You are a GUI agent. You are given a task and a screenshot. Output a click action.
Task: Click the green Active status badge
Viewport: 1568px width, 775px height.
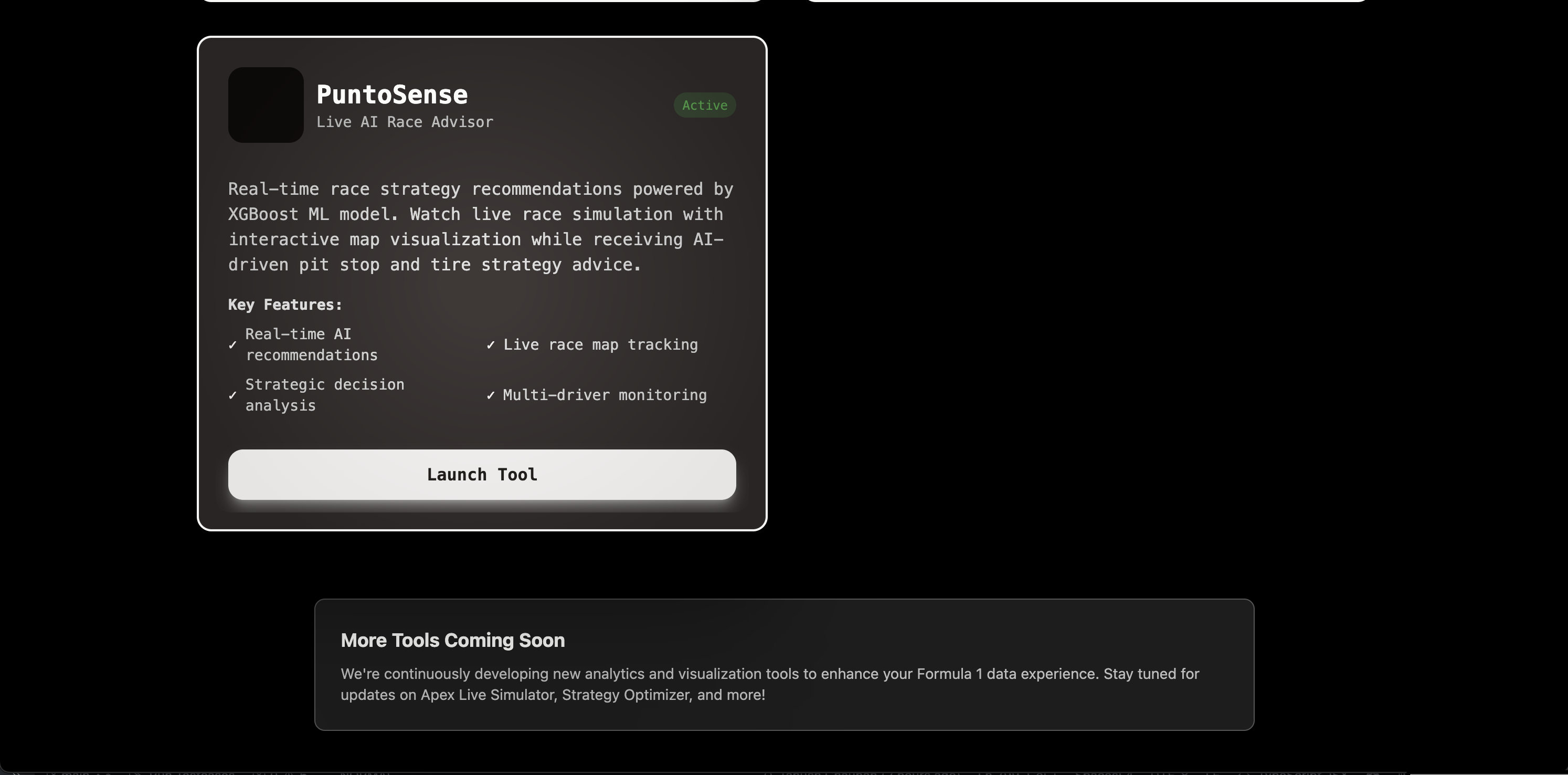704,106
